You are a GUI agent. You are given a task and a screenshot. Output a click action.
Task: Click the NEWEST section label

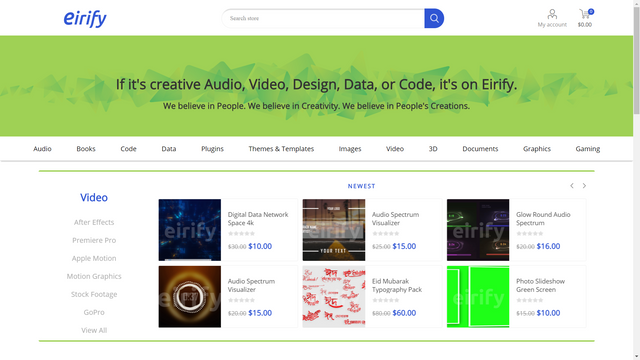[x=362, y=186]
